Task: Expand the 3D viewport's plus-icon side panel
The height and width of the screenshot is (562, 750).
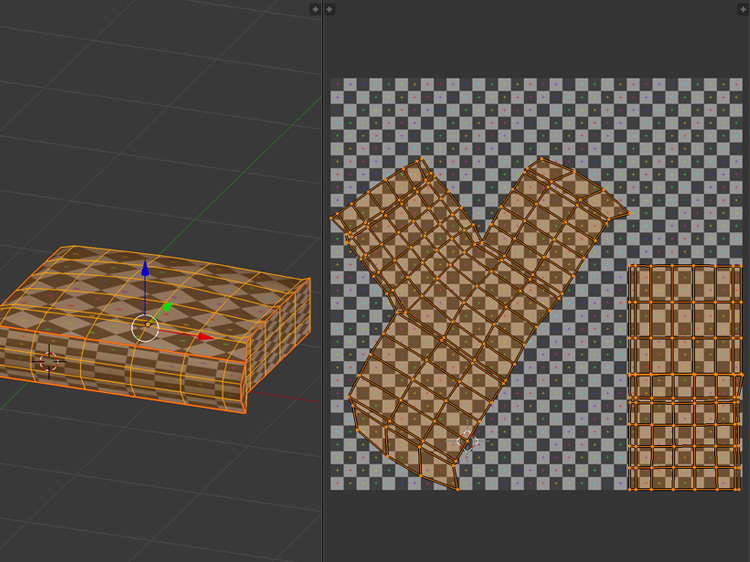Action: click(x=315, y=9)
